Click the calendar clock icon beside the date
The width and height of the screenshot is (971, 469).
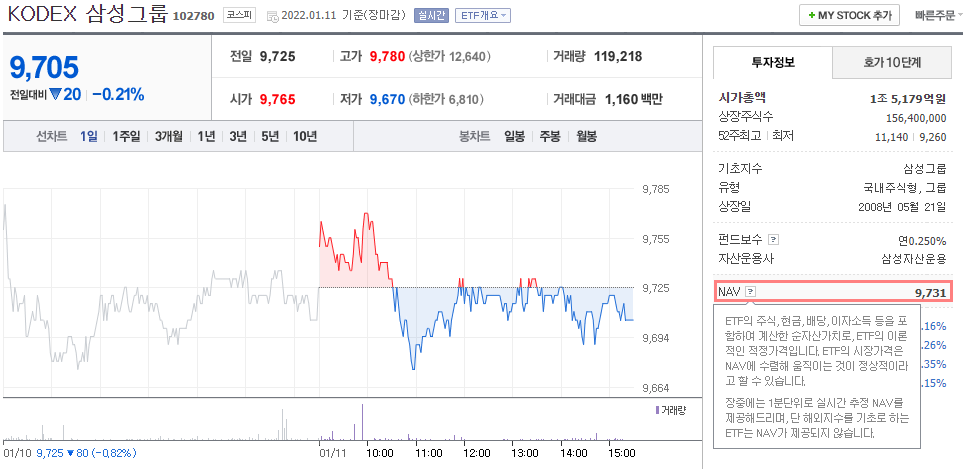click(x=272, y=17)
